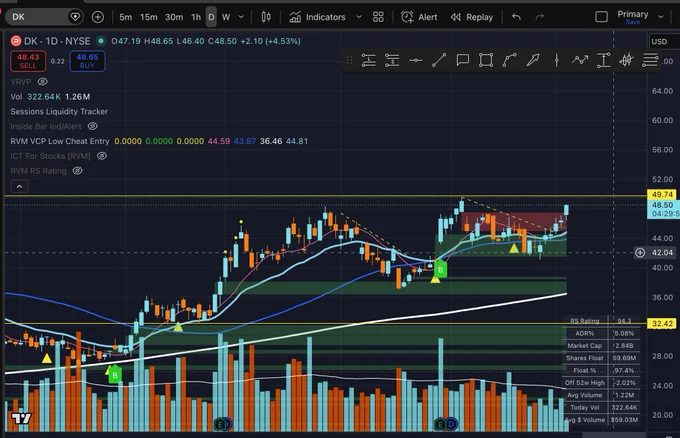Select the Vol indicator label
680x438 pixels.
pos(16,97)
